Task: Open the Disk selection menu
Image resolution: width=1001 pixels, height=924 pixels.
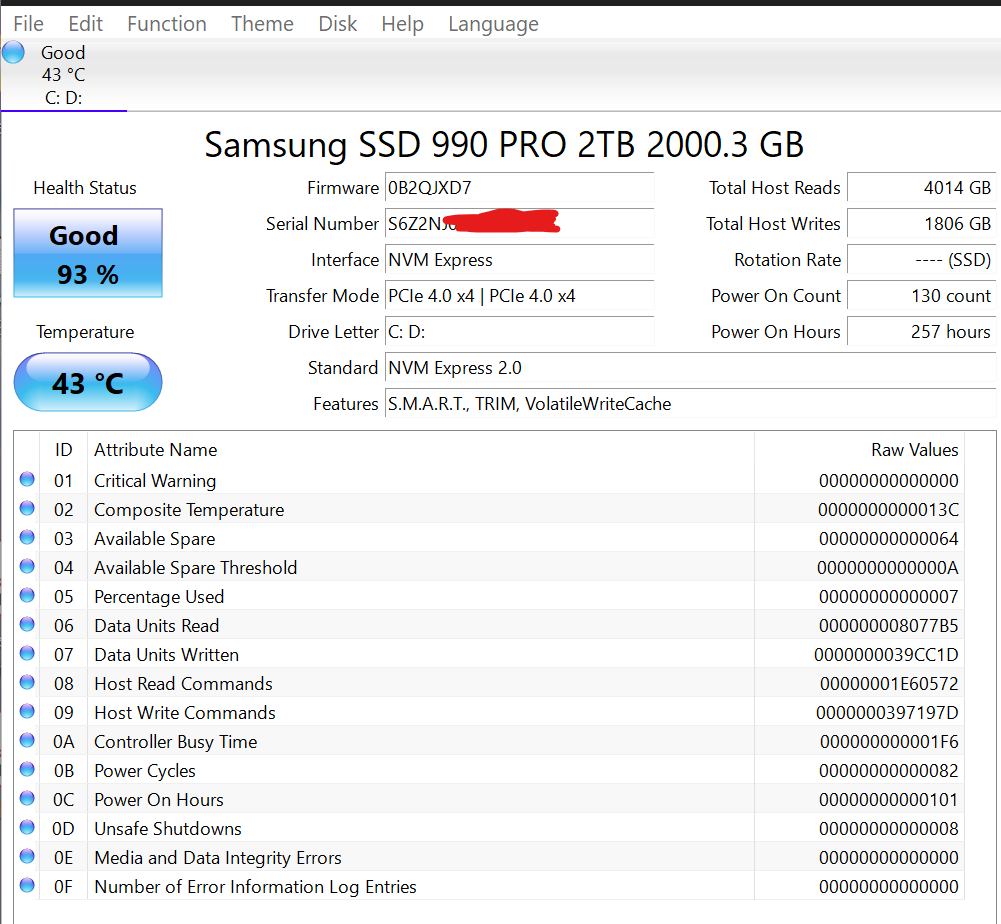Action: pyautogui.click(x=337, y=23)
